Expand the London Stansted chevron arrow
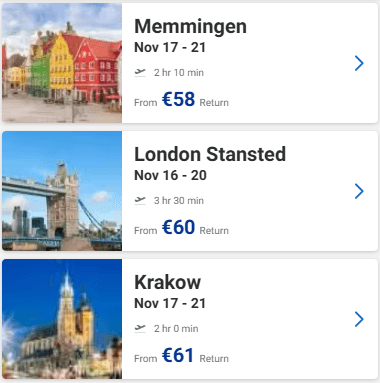Screen dimensions: 380x383 pyautogui.click(x=359, y=191)
